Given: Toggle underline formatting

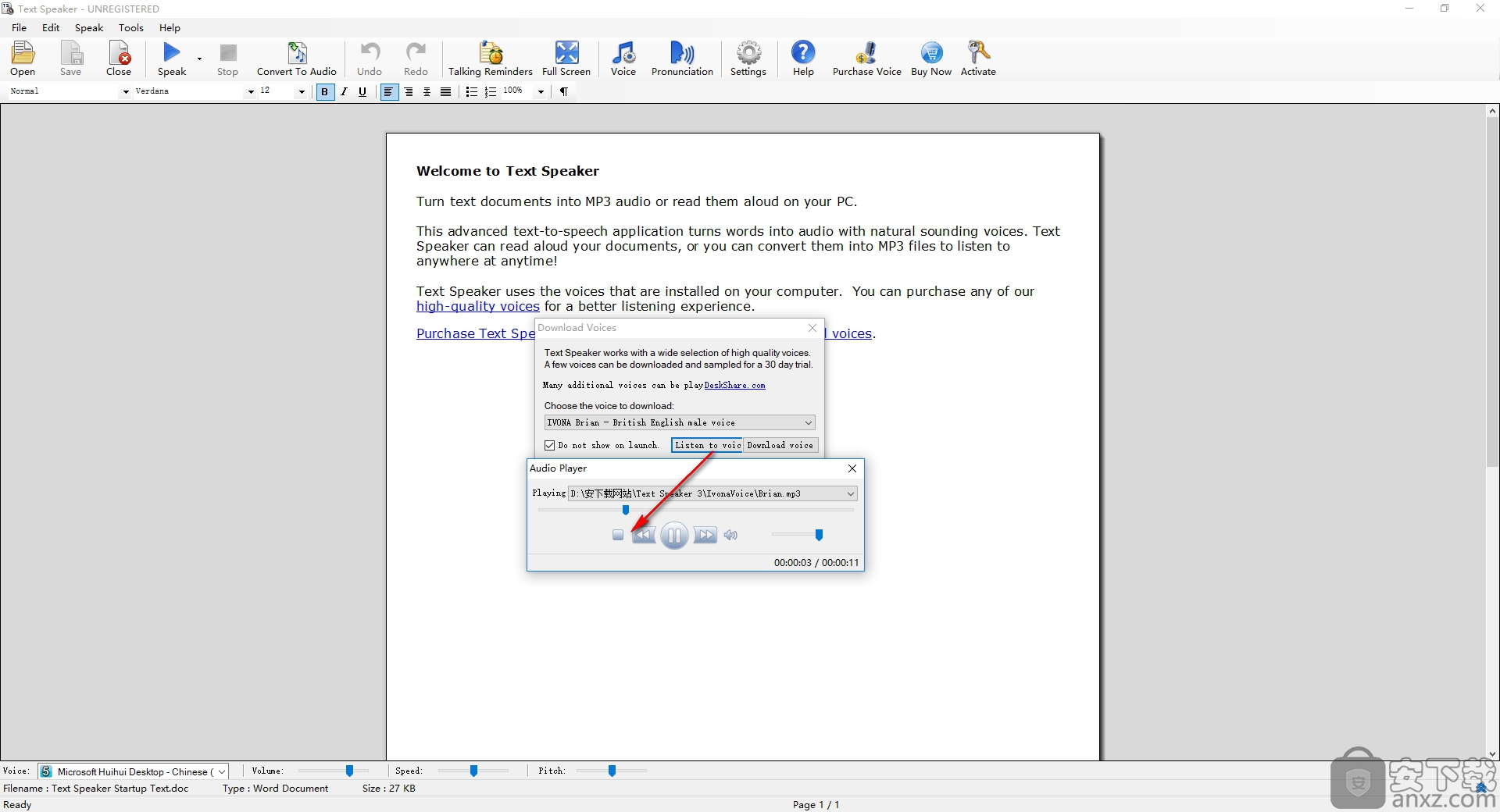Looking at the screenshot, I should coord(362,92).
